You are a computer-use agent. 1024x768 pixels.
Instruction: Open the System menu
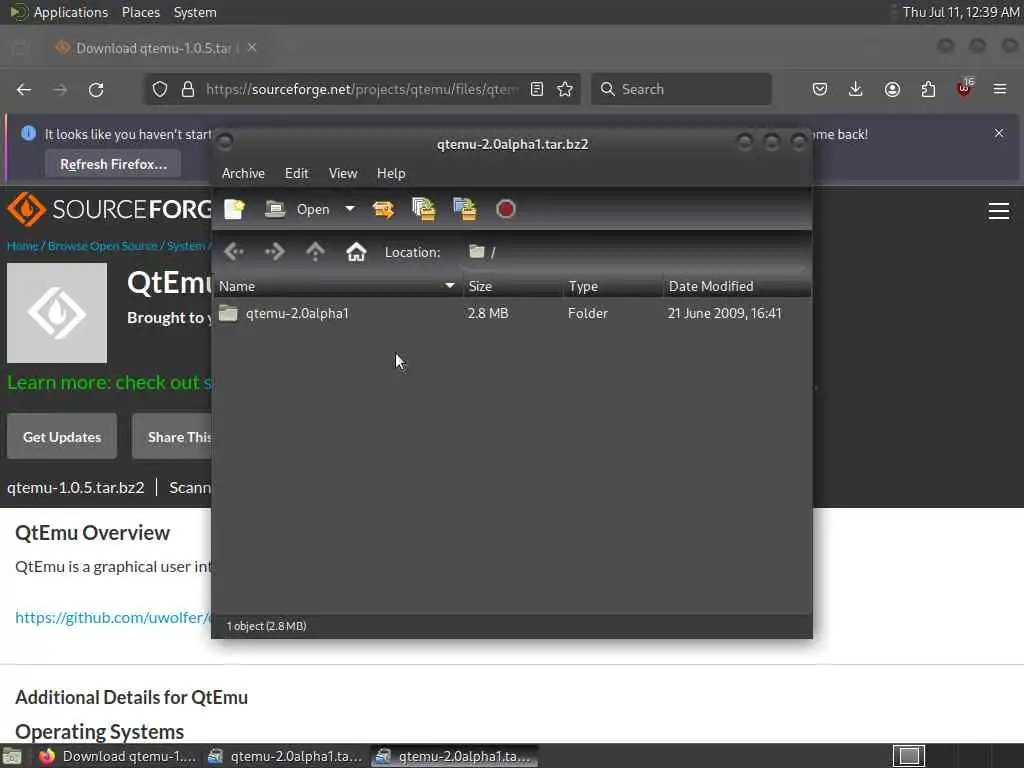pos(195,12)
